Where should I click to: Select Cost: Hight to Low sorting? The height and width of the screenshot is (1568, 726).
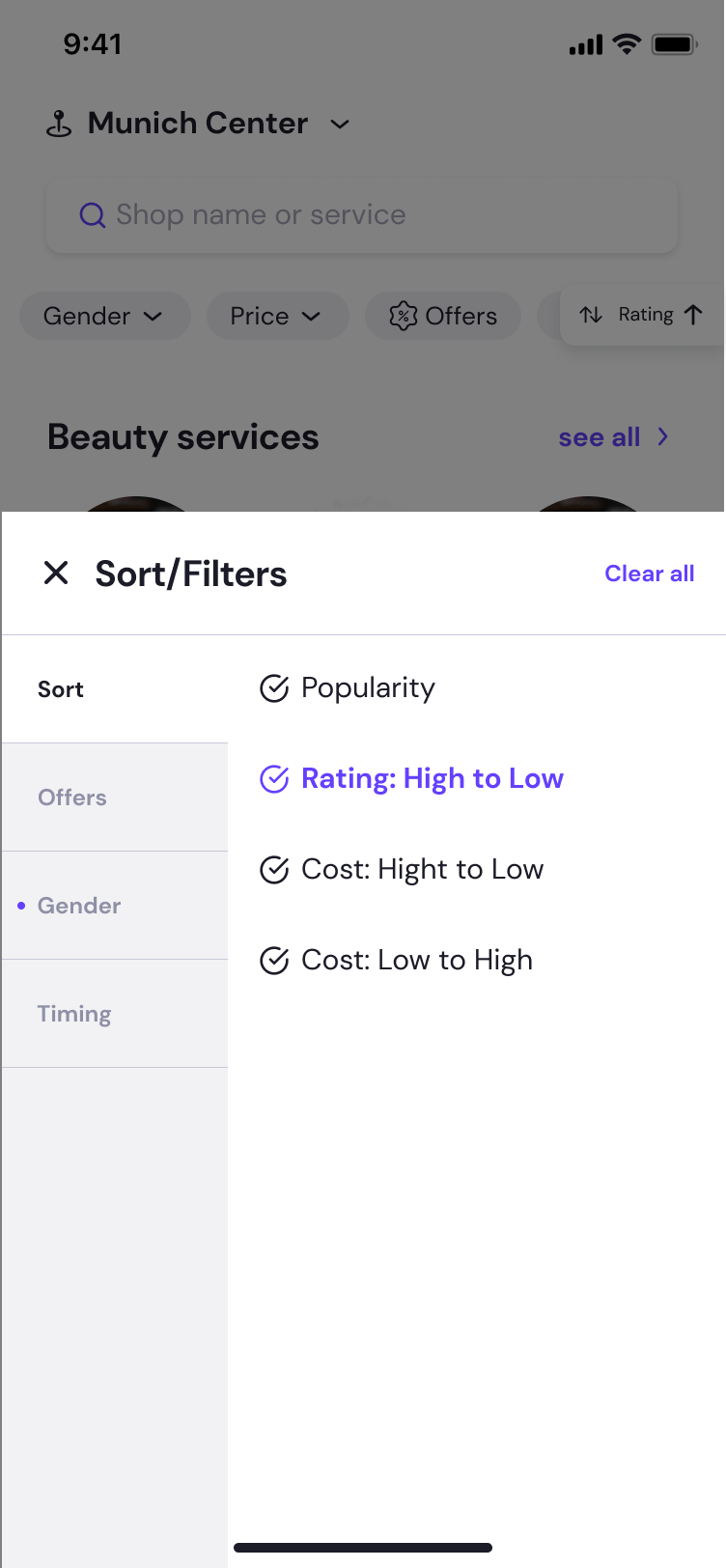point(422,870)
